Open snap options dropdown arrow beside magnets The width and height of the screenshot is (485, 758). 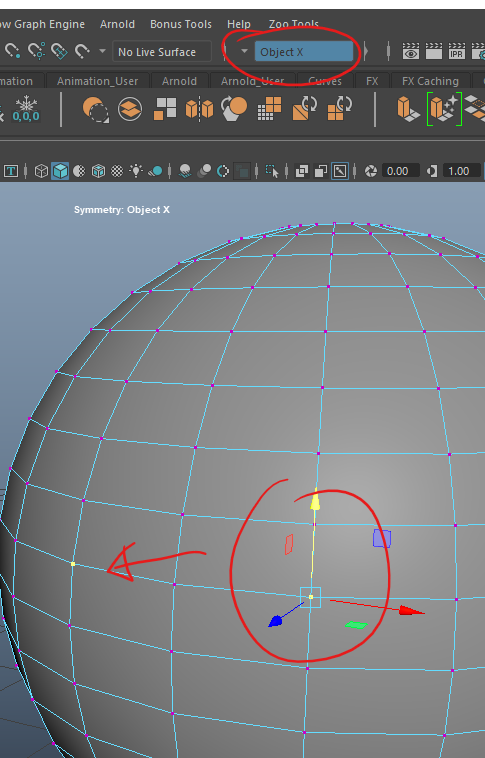pyautogui.click(x=102, y=51)
